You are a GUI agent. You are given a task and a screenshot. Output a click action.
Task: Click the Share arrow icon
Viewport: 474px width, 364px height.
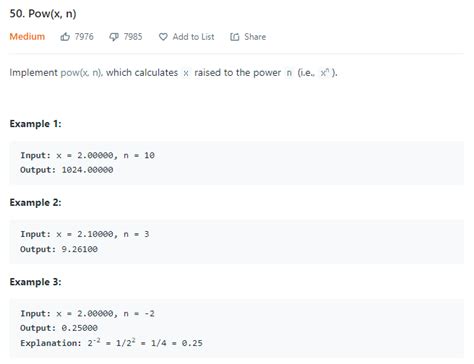(x=235, y=37)
